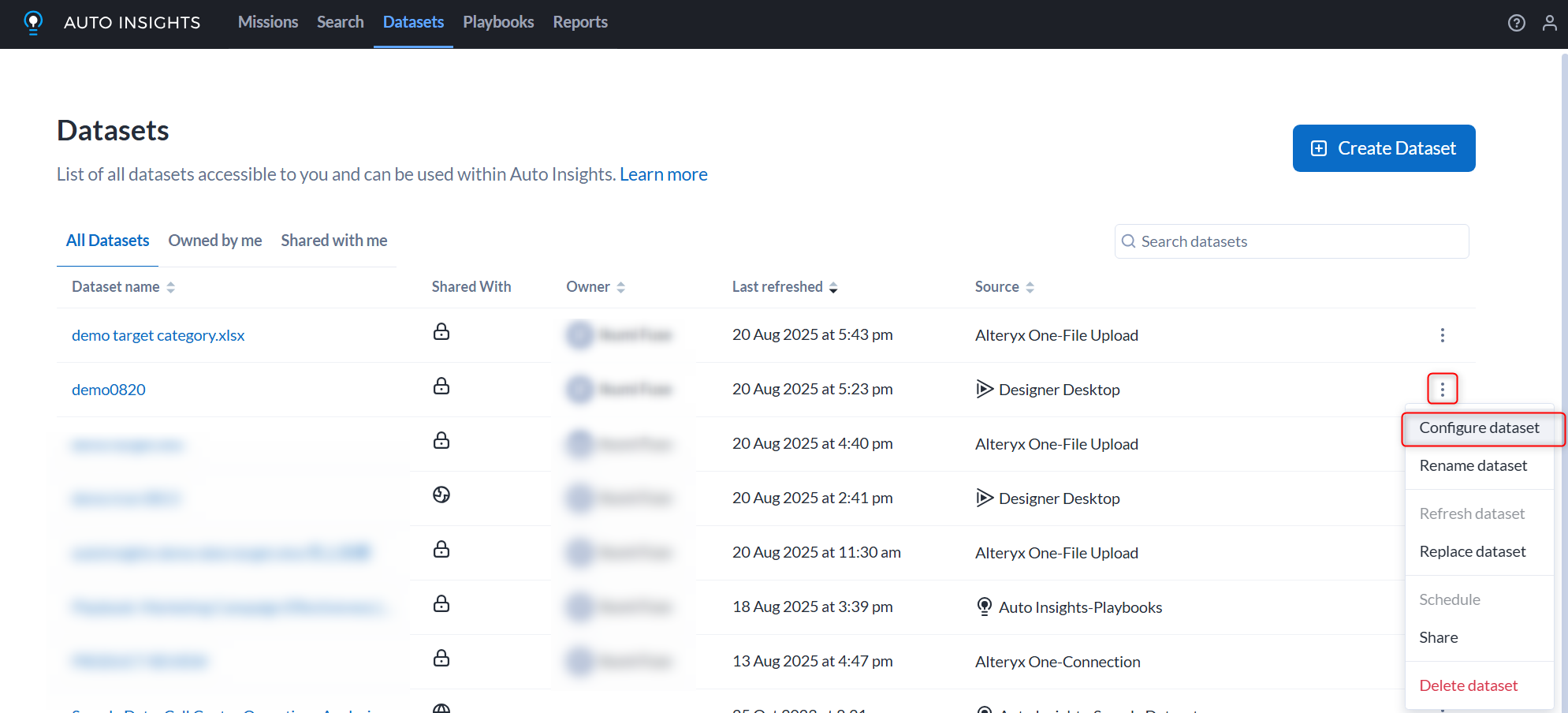Click 'Alteryx One-File Upload' in 5:43 pm row
This screenshot has width=1568, height=713.
1056,335
